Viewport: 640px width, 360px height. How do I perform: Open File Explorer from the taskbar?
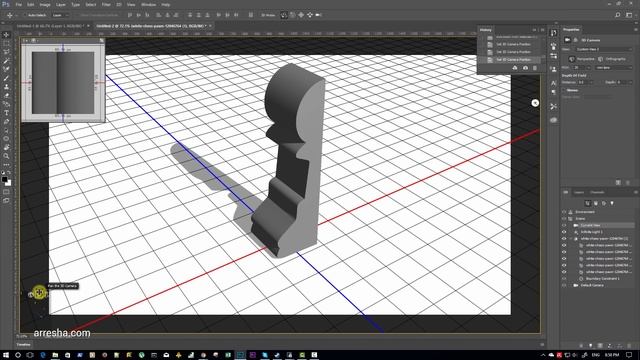(55, 355)
